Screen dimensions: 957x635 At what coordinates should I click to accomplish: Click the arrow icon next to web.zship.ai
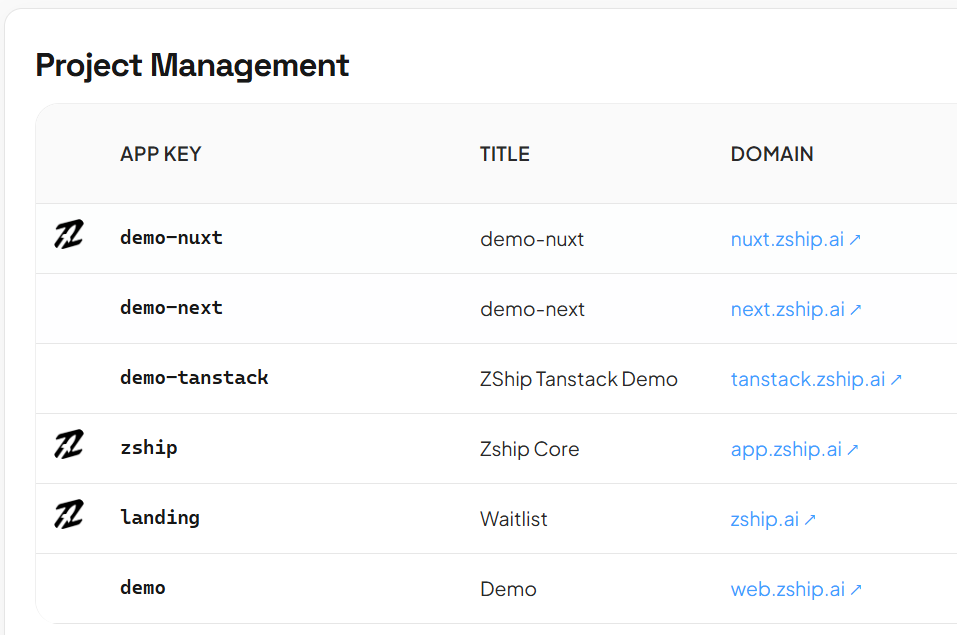point(857,588)
